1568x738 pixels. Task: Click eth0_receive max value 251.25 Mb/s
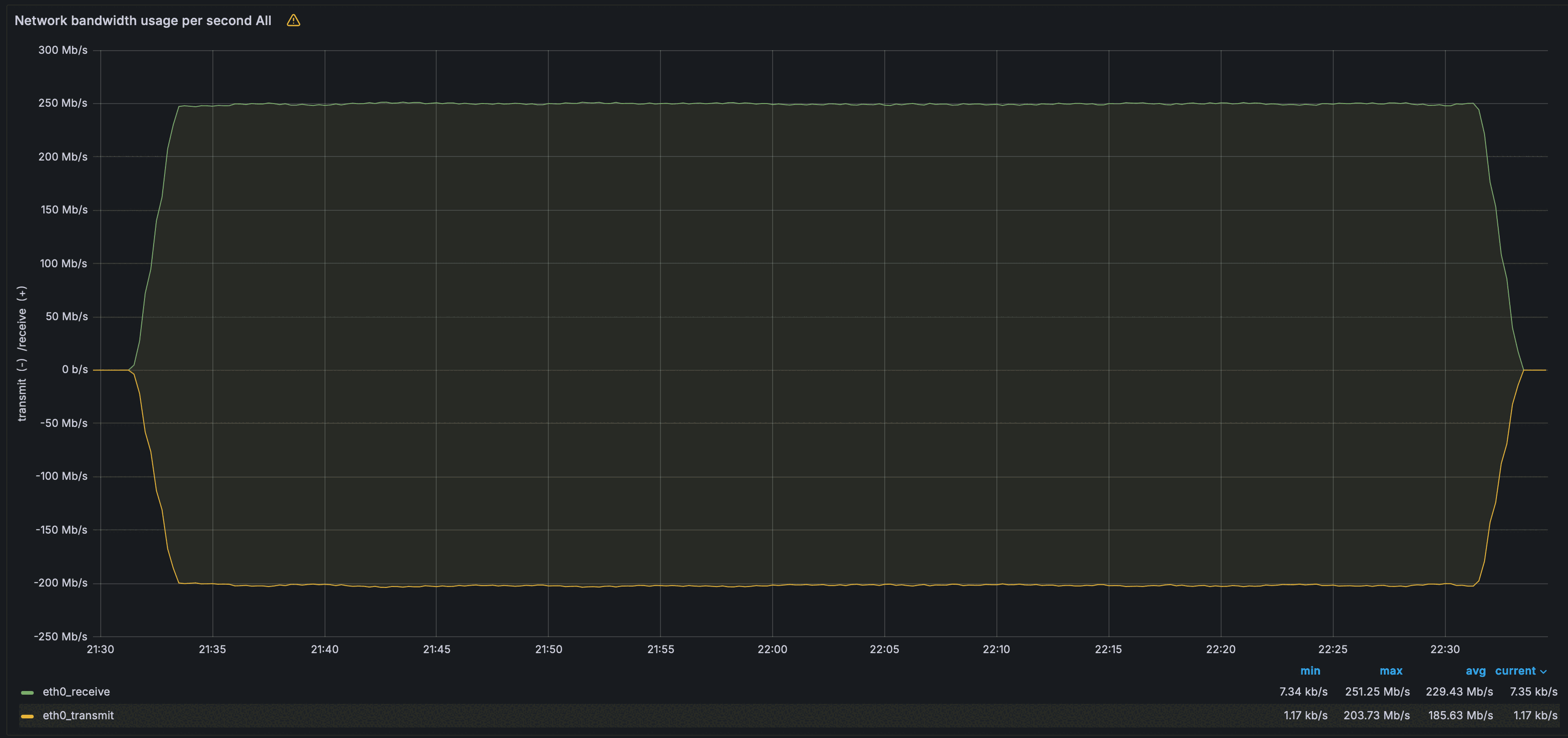tap(1377, 692)
